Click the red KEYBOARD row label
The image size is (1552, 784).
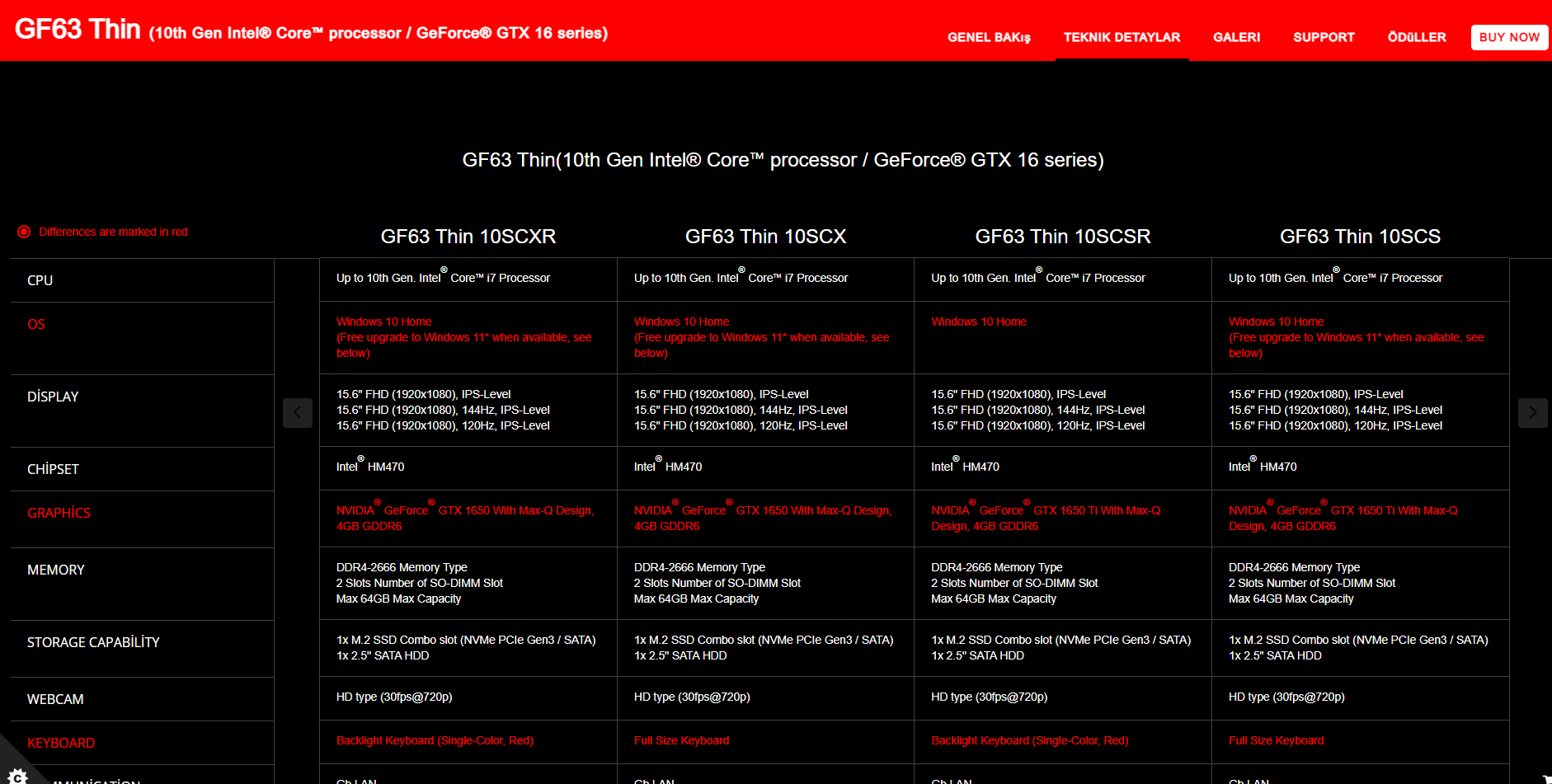pos(61,743)
